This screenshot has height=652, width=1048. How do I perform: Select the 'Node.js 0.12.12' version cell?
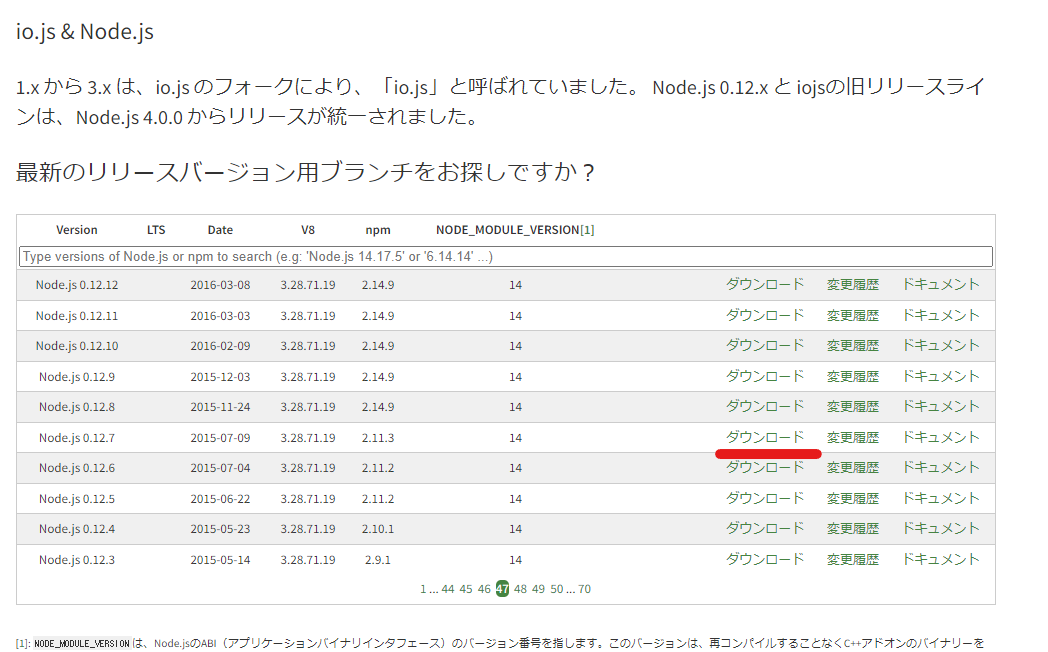[x=77, y=285]
